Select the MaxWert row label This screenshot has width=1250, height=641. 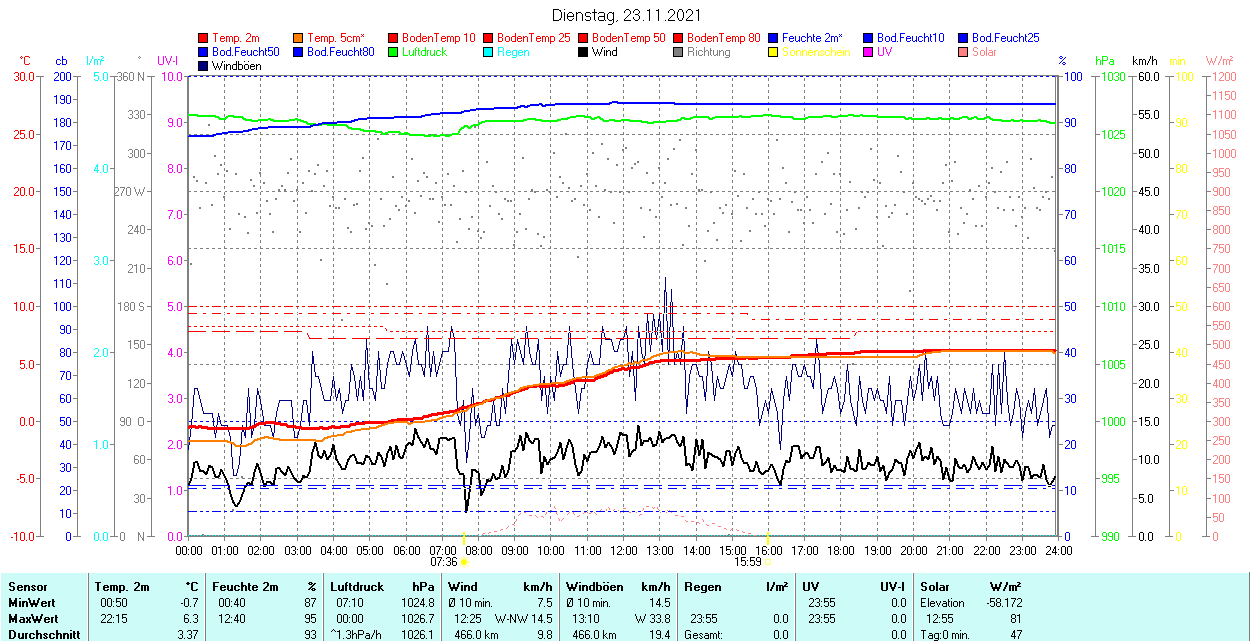[34, 619]
